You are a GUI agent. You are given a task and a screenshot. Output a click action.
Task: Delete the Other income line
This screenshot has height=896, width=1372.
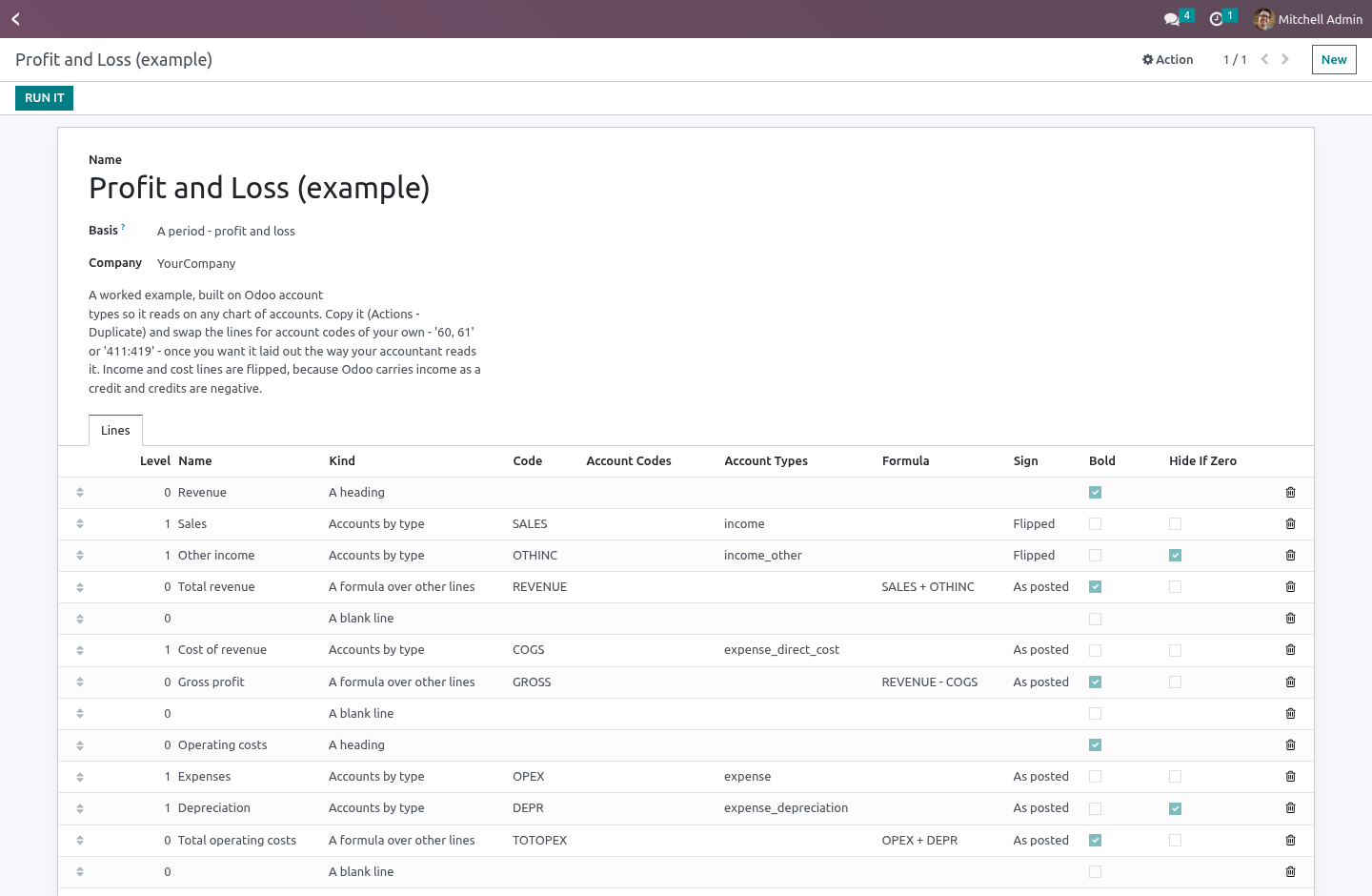1290,556
